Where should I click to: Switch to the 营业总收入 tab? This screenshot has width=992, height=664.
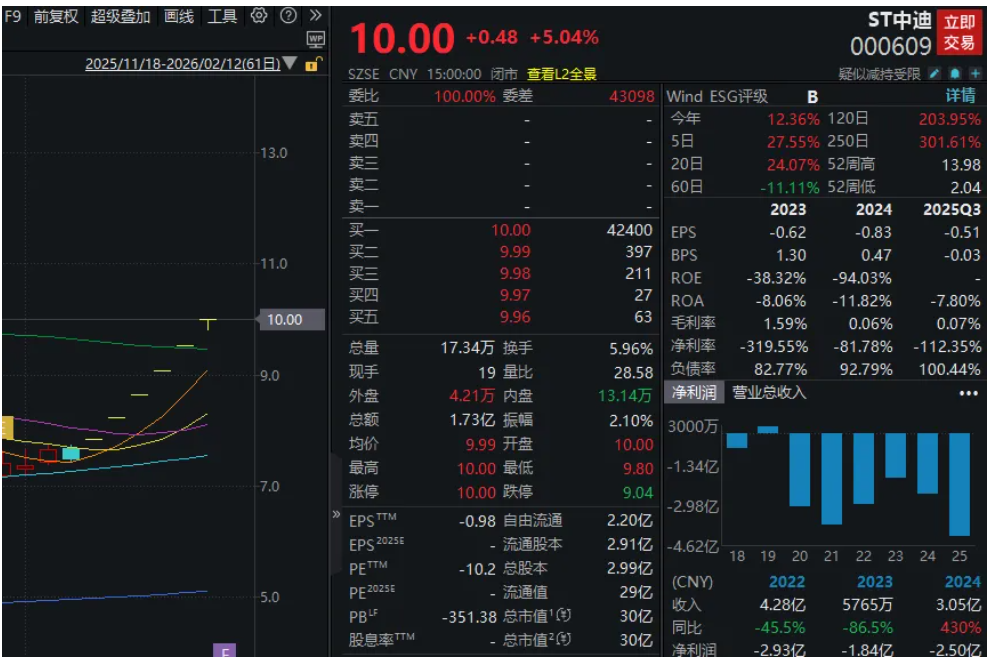pyautogui.click(x=769, y=393)
